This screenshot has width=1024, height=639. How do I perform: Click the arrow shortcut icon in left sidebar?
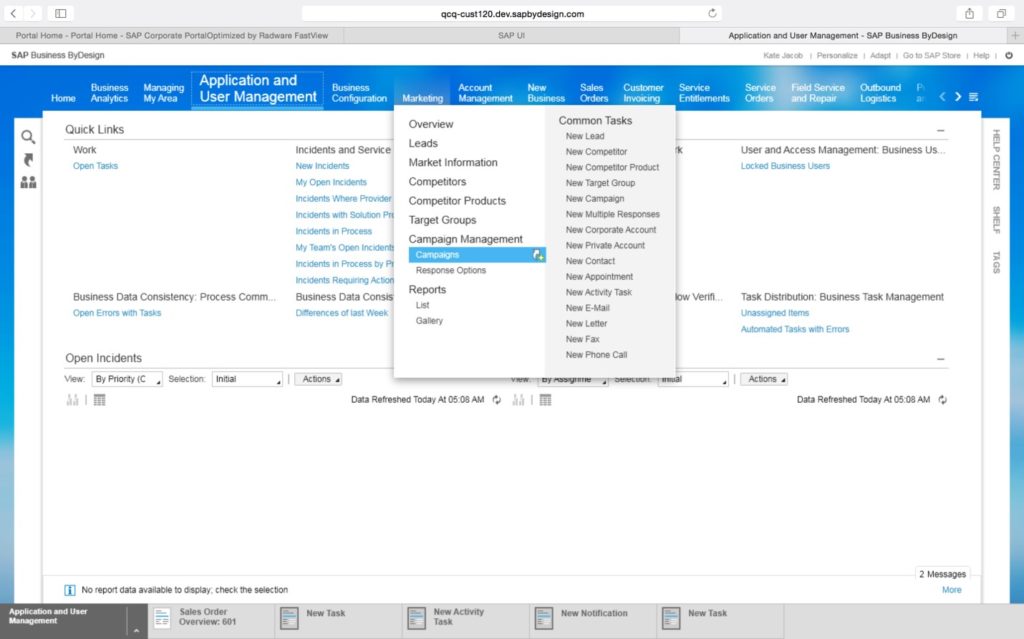point(28,160)
